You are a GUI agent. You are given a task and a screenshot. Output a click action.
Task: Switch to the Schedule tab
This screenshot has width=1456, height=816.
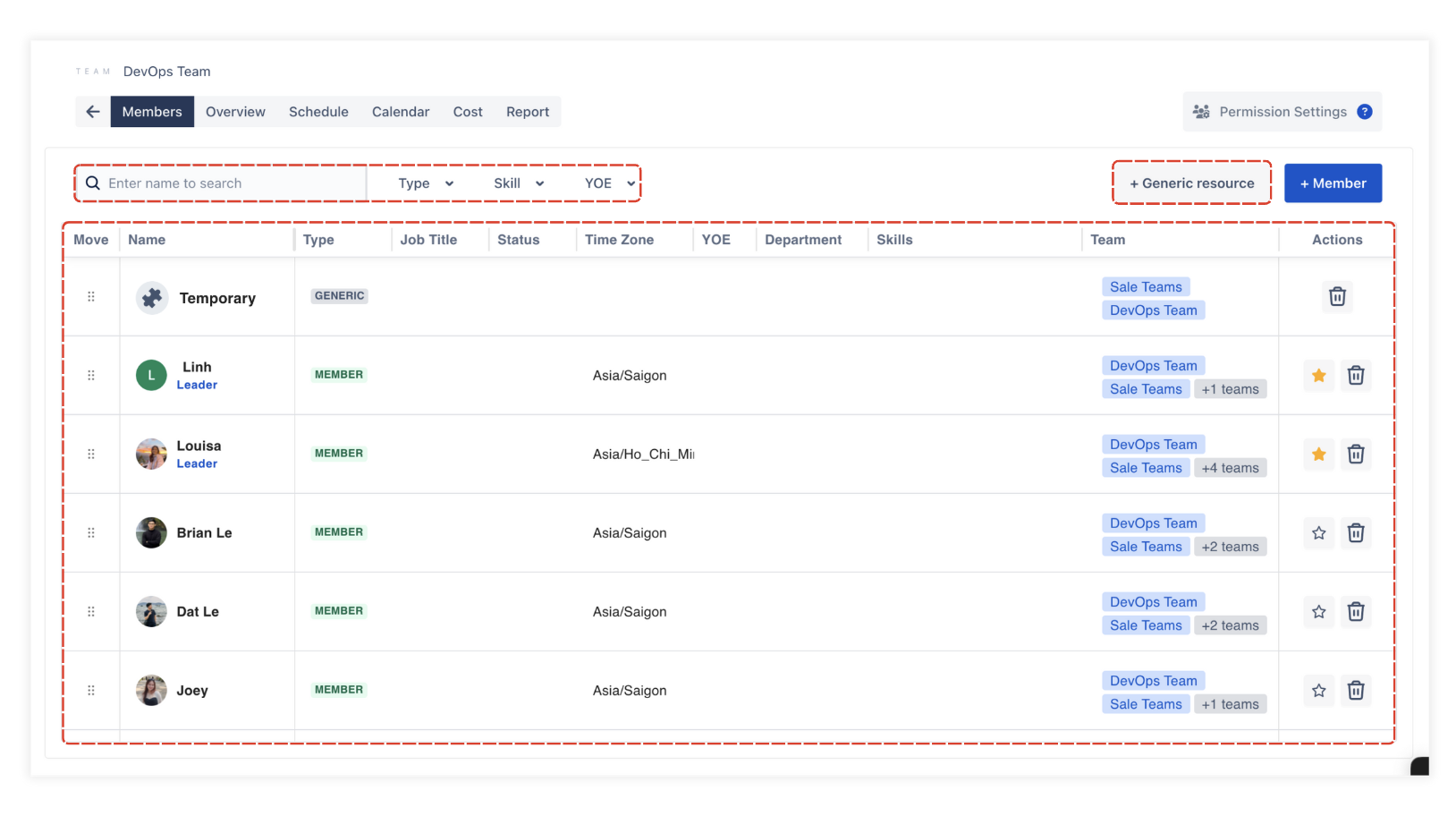[318, 112]
